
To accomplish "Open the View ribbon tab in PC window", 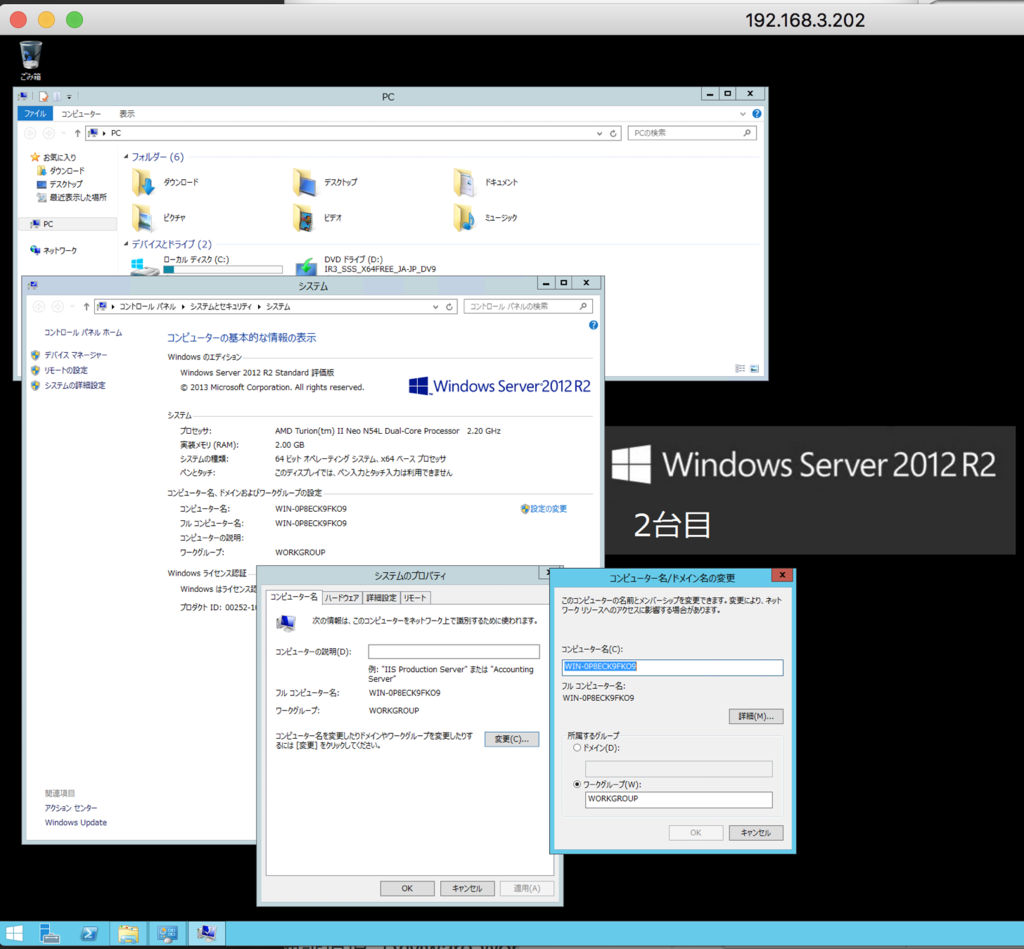I will click(127, 114).
